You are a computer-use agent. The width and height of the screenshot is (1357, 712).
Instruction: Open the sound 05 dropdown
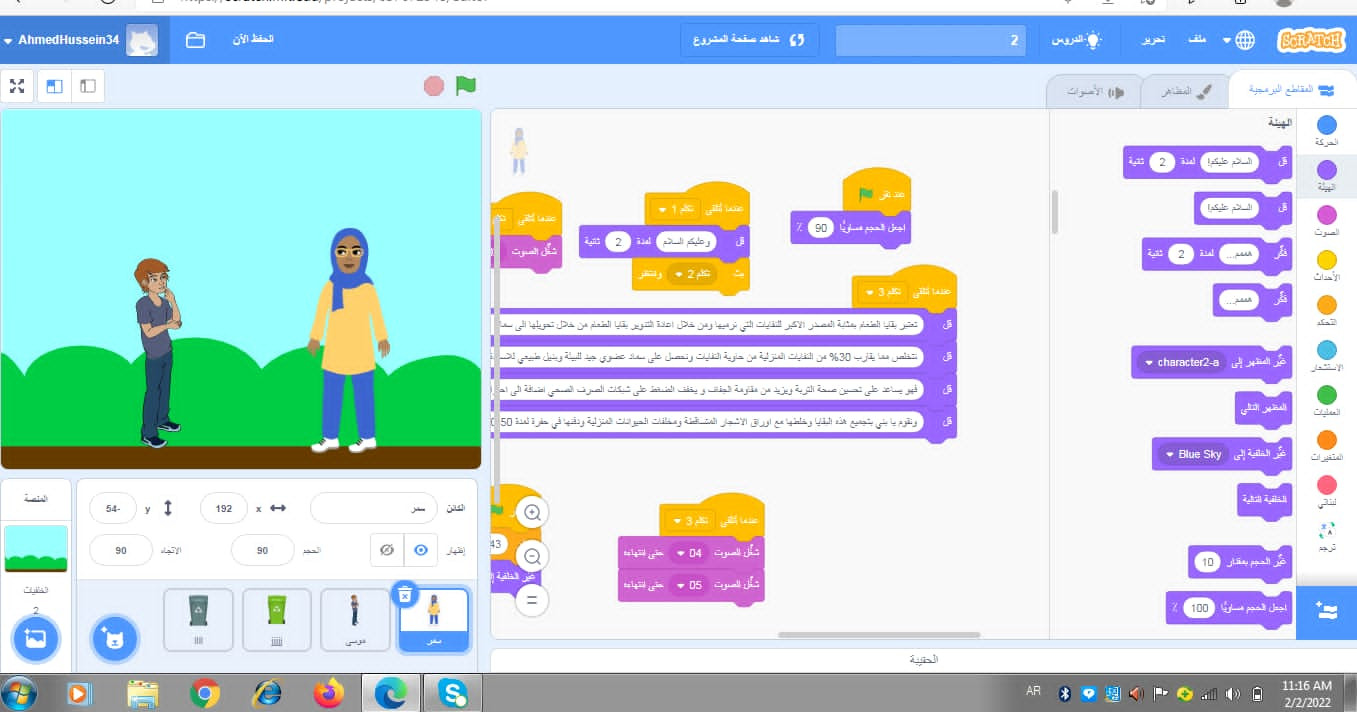click(x=691, y=585)
